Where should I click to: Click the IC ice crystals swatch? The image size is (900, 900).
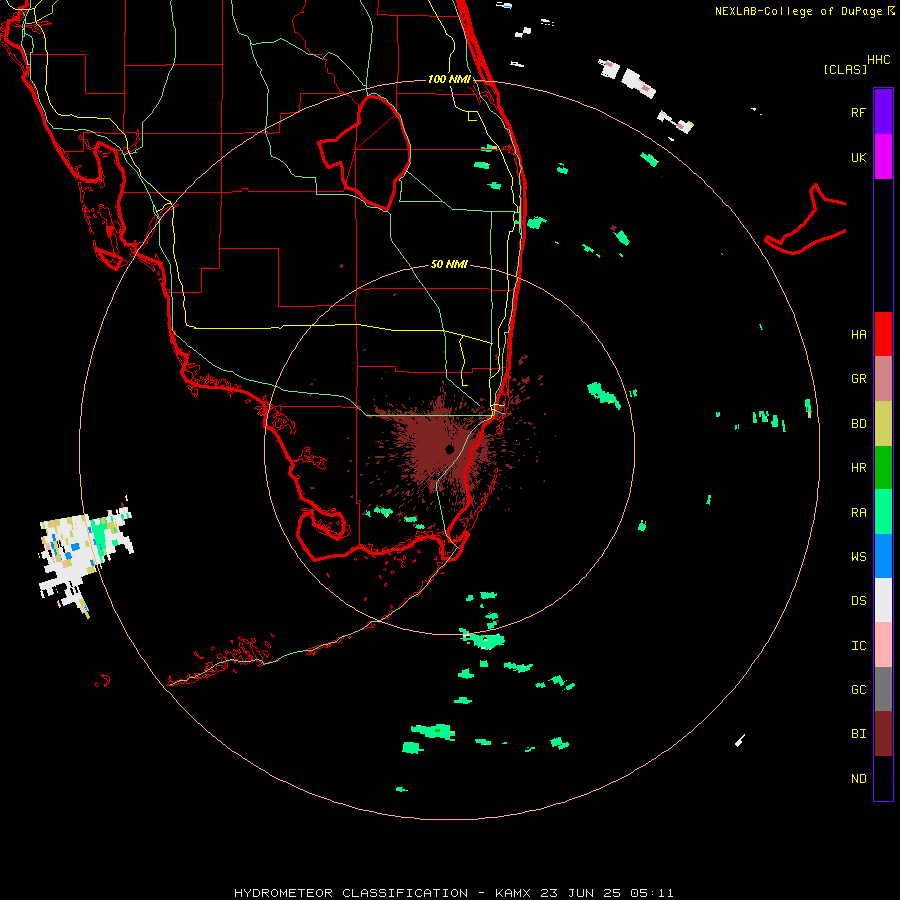coord(883,645)
